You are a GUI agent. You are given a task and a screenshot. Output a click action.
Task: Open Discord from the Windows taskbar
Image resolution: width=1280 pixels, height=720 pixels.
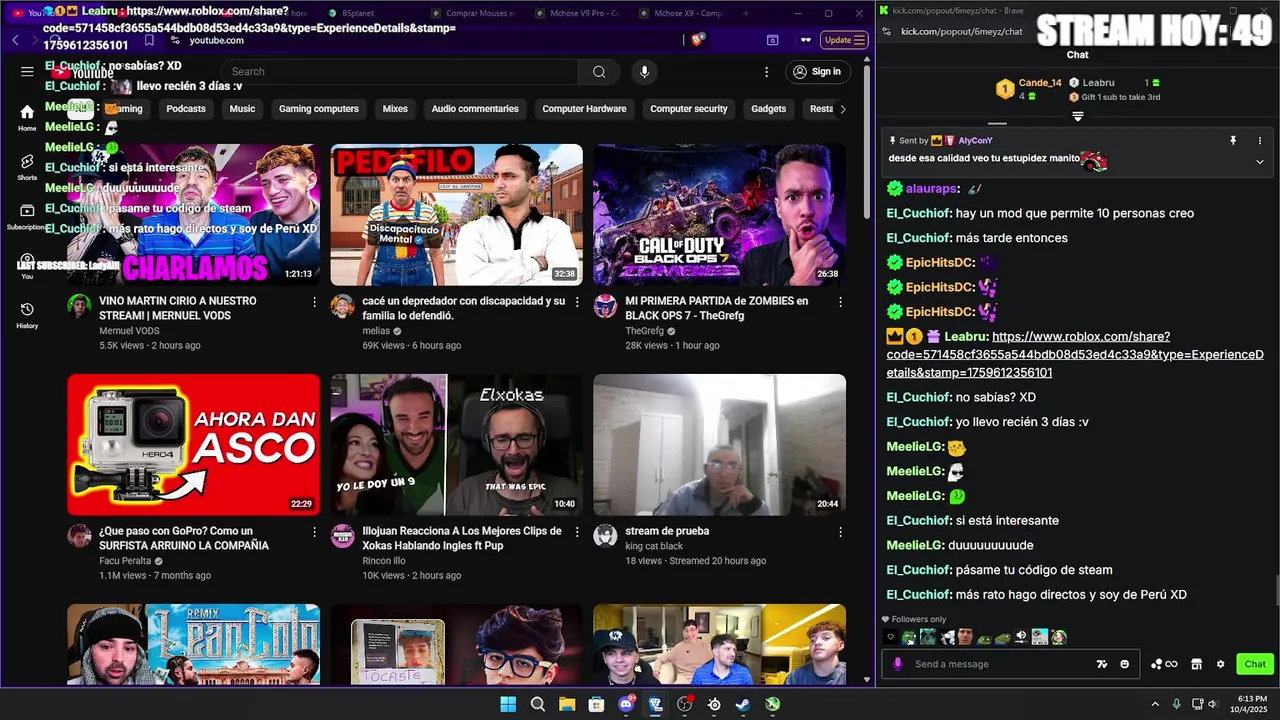coord(626,704)
